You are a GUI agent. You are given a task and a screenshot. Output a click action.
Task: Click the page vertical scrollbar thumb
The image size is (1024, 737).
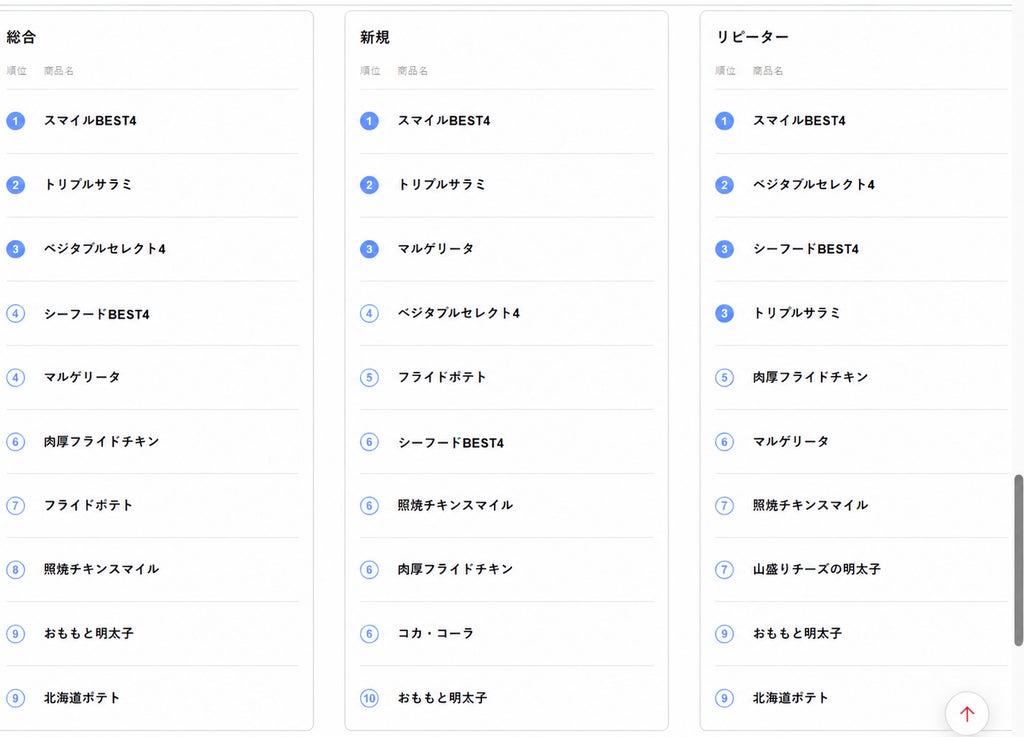(1018, 561)
